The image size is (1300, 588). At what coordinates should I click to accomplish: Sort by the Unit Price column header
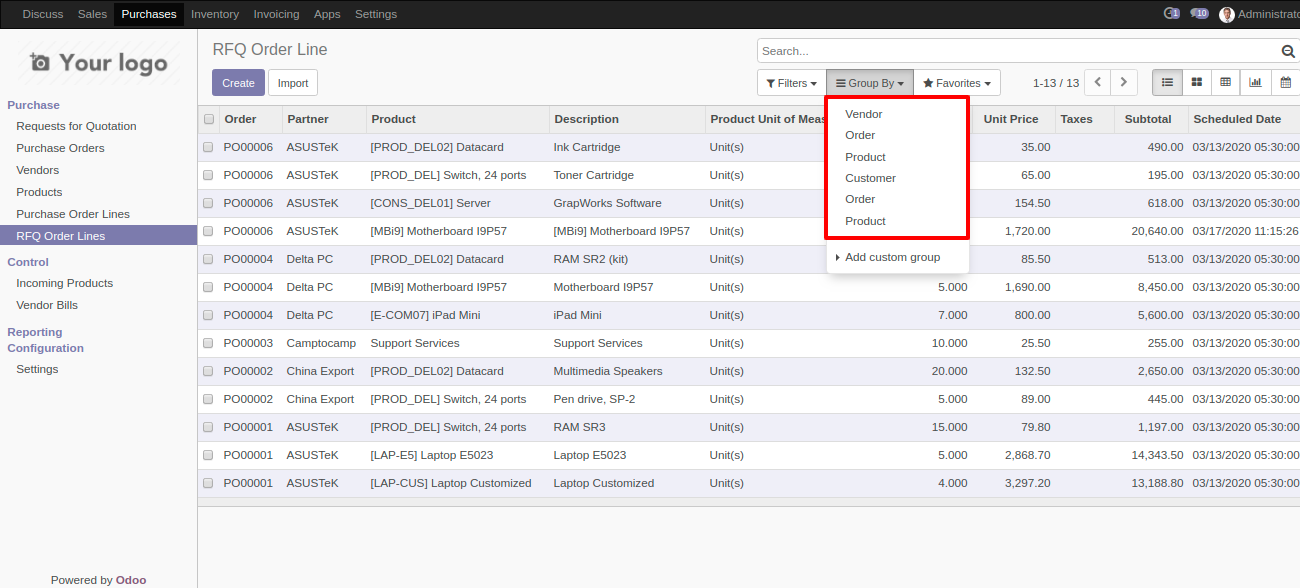1014,119
